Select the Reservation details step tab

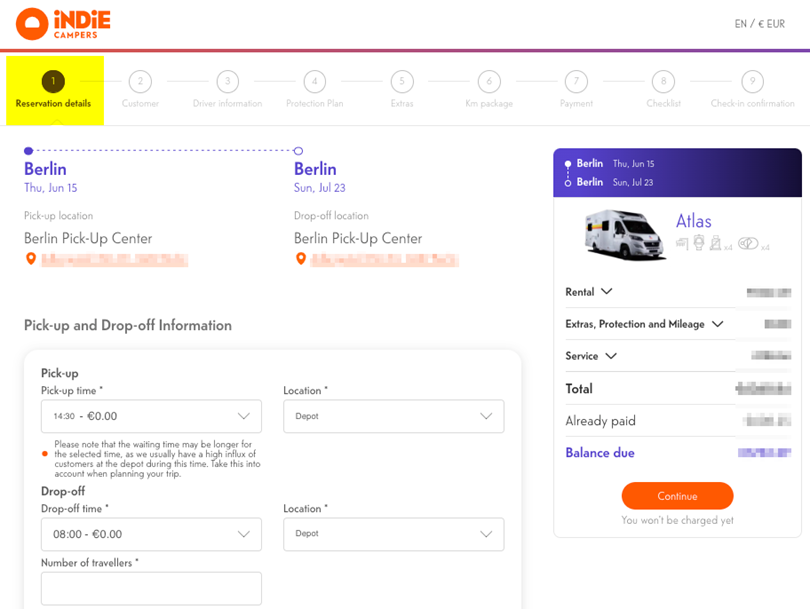click(54, 90)
